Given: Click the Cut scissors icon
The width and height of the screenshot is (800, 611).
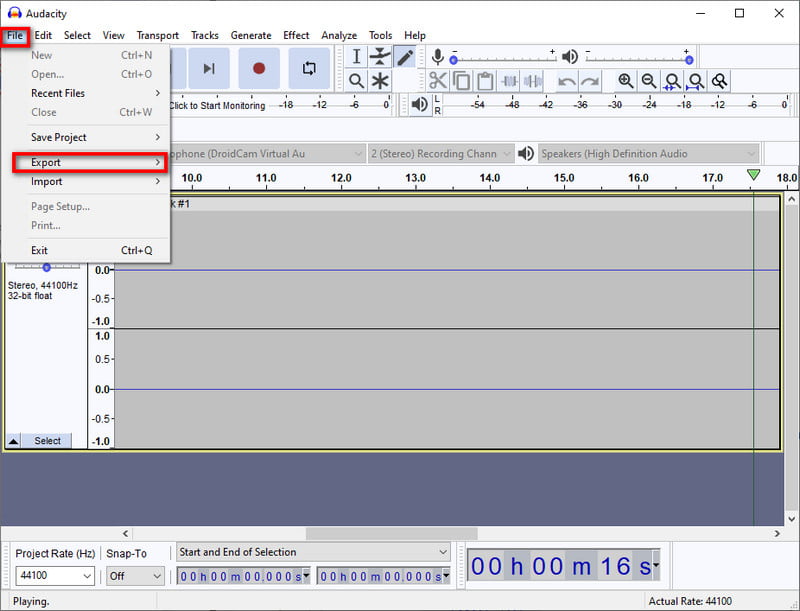Looking at the screenshot, I should pos(437,81).
